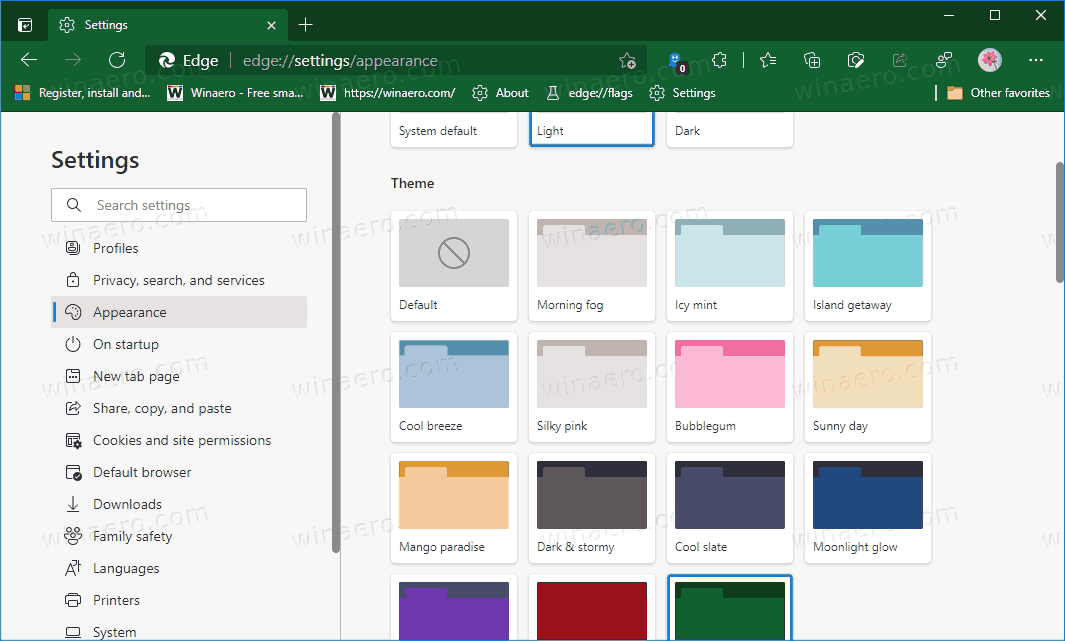Open the new tab plus button

(306, 24)
